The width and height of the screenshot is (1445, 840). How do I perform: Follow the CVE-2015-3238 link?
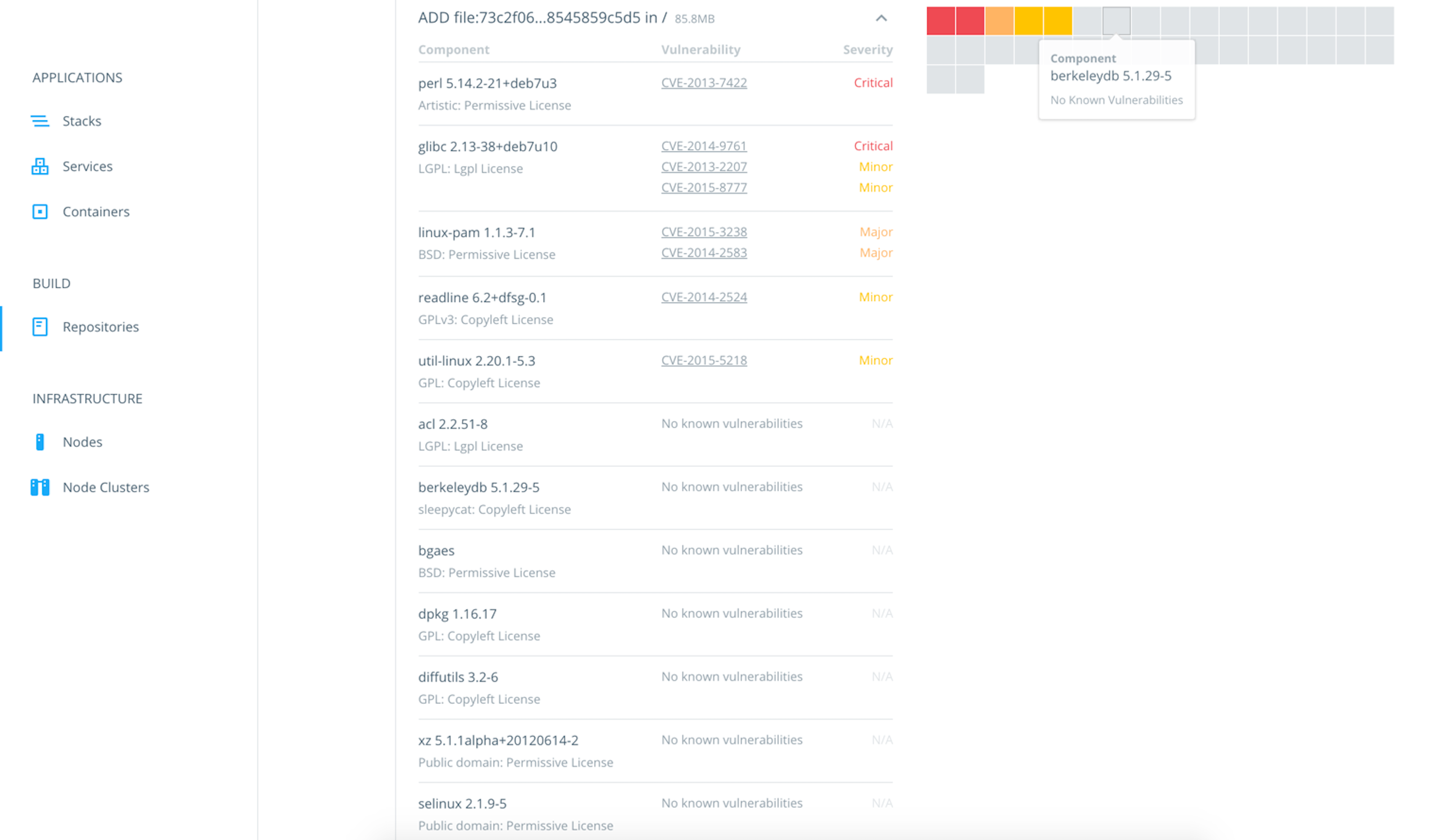pos(703,232)
